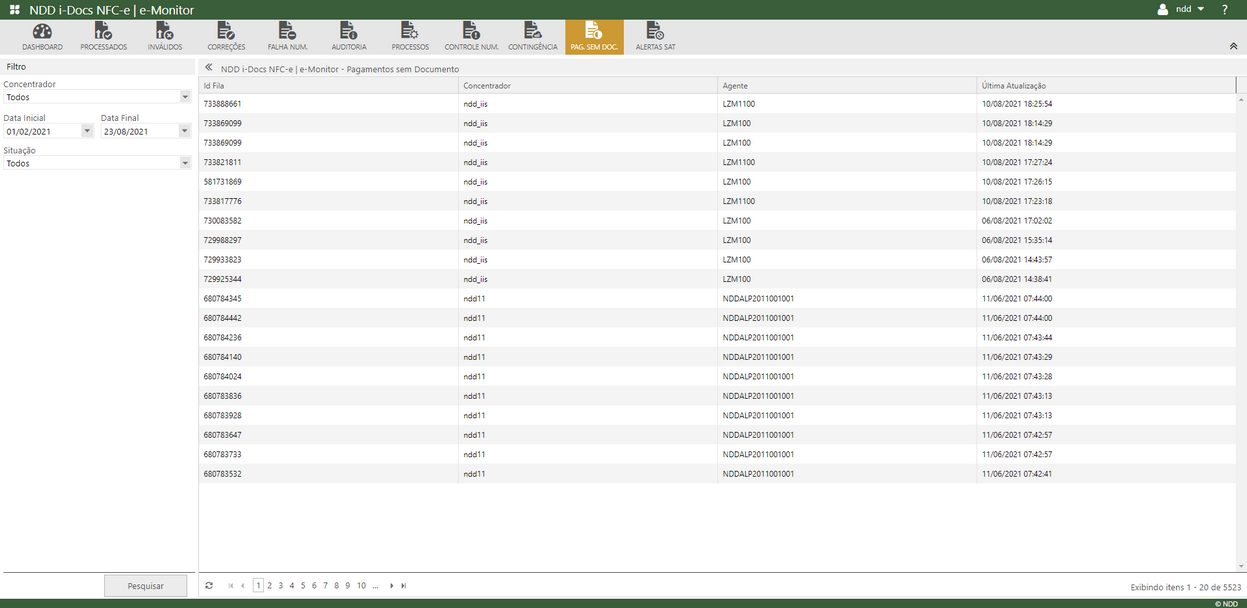
Task: Open the Inválidos section
Action: pyautogui.click(x=164, y=37)
